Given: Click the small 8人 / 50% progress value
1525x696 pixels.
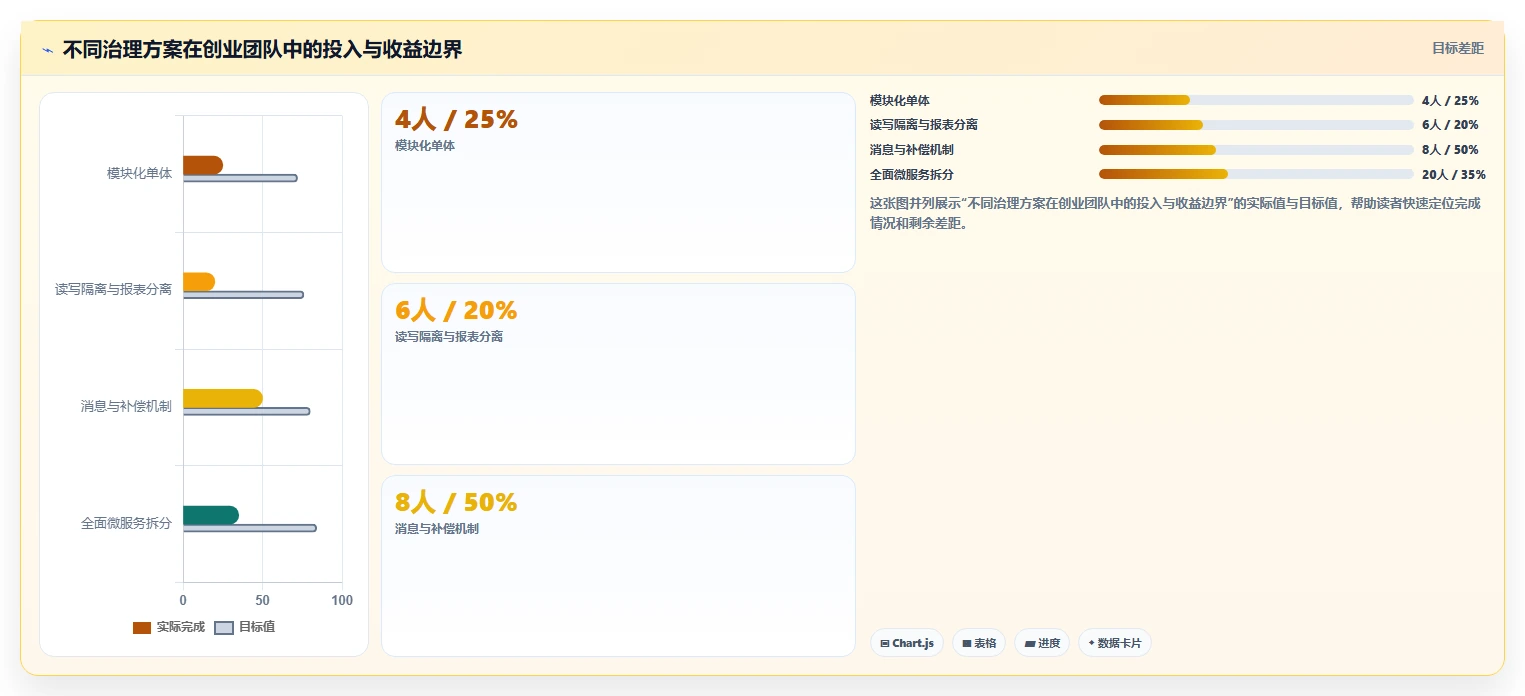Looking at the screenshot, I should (1450, 150).
